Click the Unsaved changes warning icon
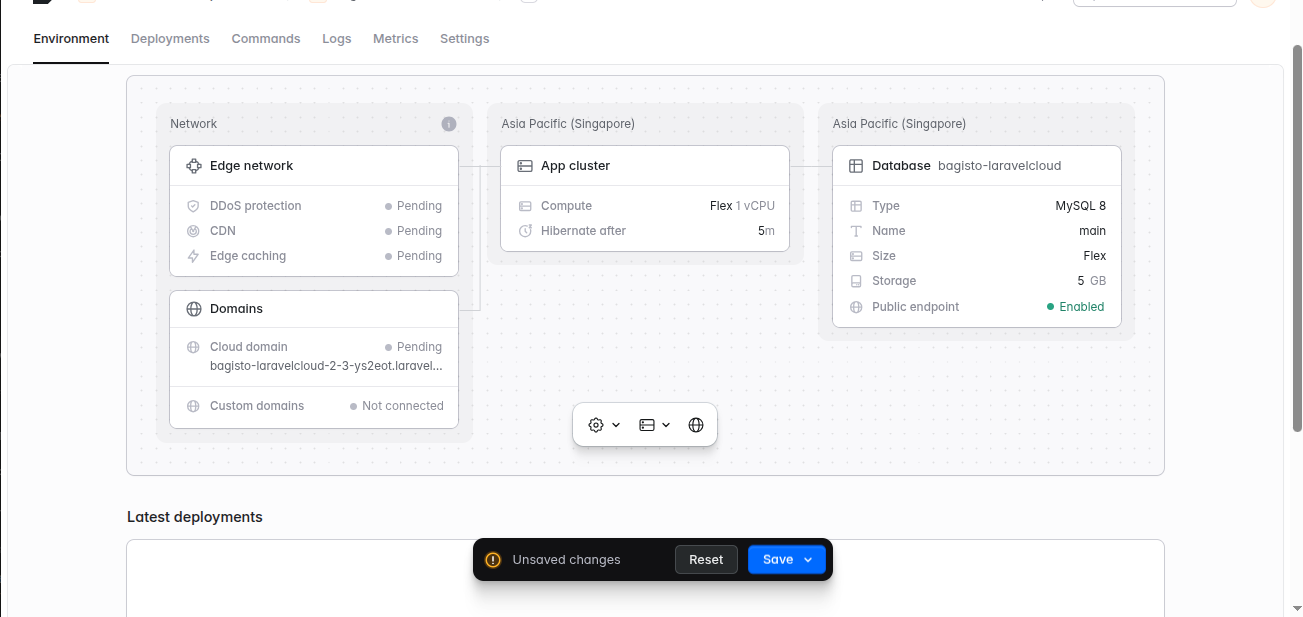Screen dimensions: 1303x617 [x=492, y=560]
